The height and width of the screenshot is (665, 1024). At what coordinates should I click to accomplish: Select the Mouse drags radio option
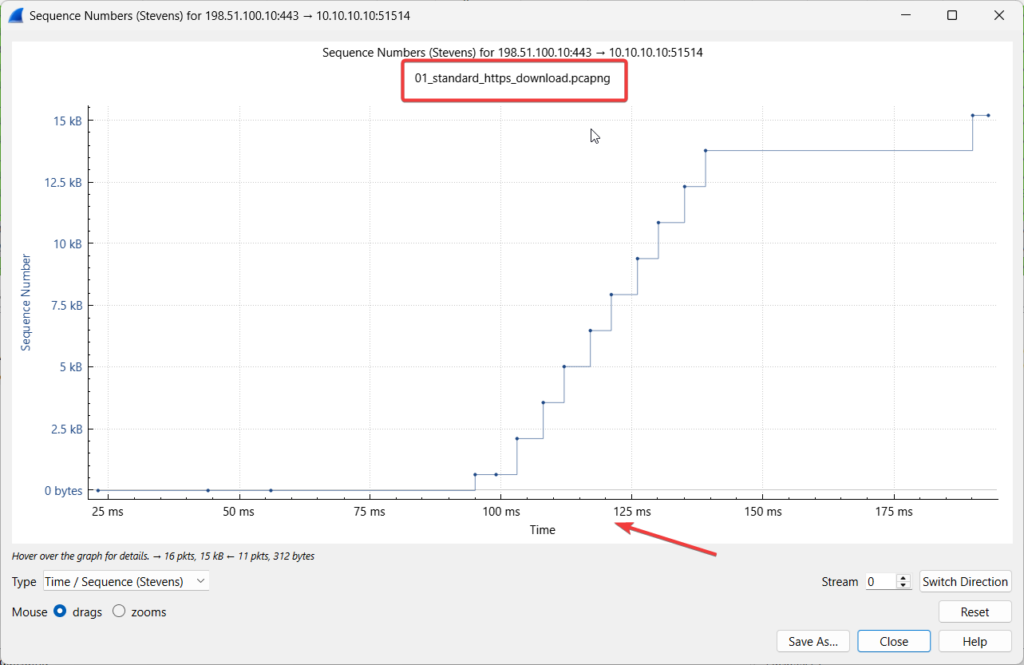point(60,611)
